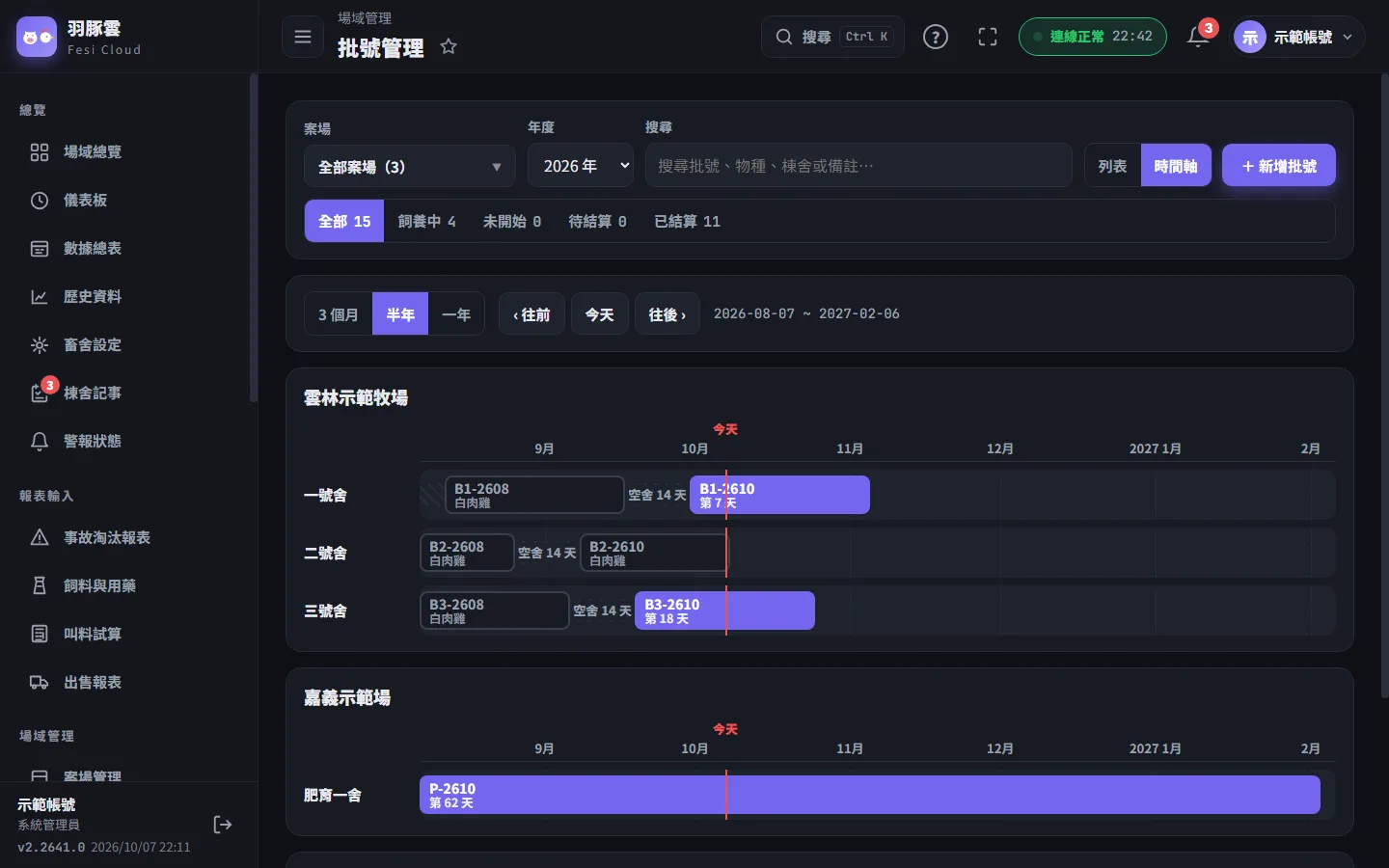Viewport: 1389px width, 868px height.
Task: Select the 未開始 0 filter tab
Action: point(512,221)
